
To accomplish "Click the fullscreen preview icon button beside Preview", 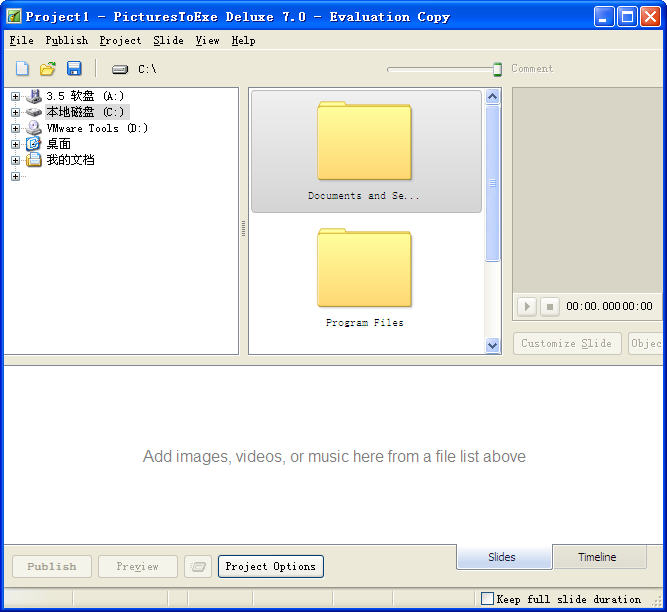I will coord(198,566).
